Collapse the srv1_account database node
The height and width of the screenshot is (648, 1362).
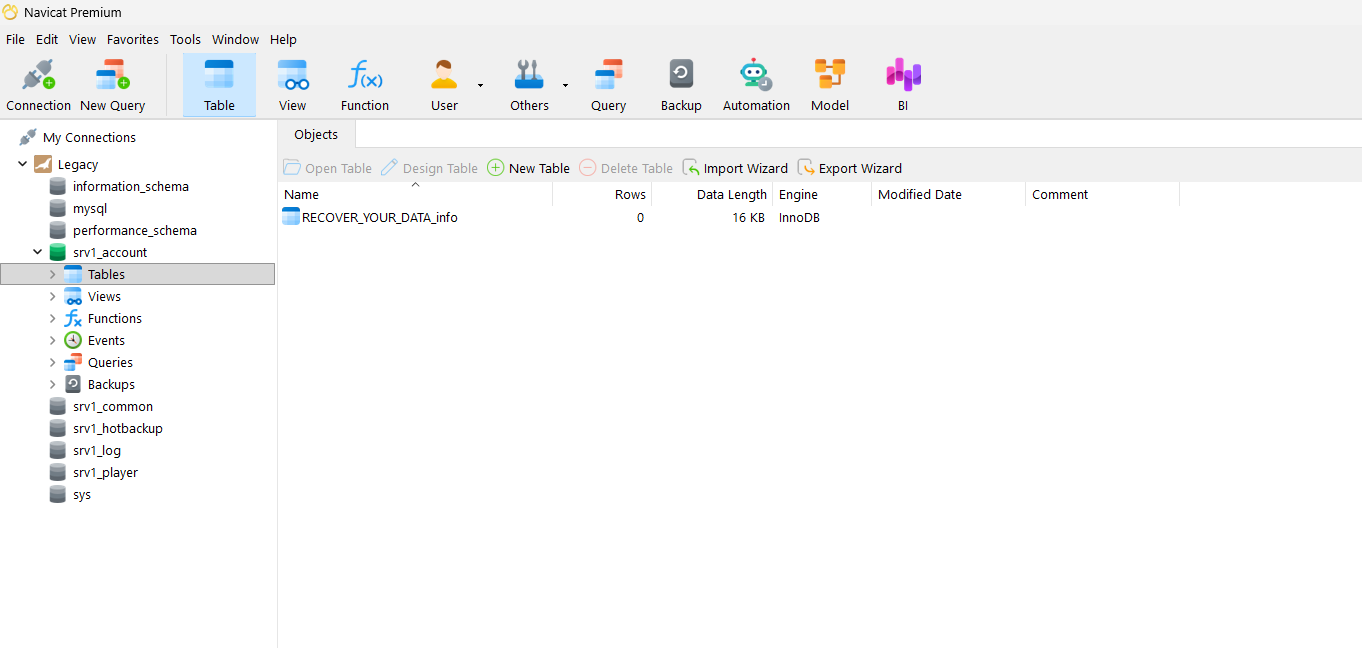coord(38,252)
